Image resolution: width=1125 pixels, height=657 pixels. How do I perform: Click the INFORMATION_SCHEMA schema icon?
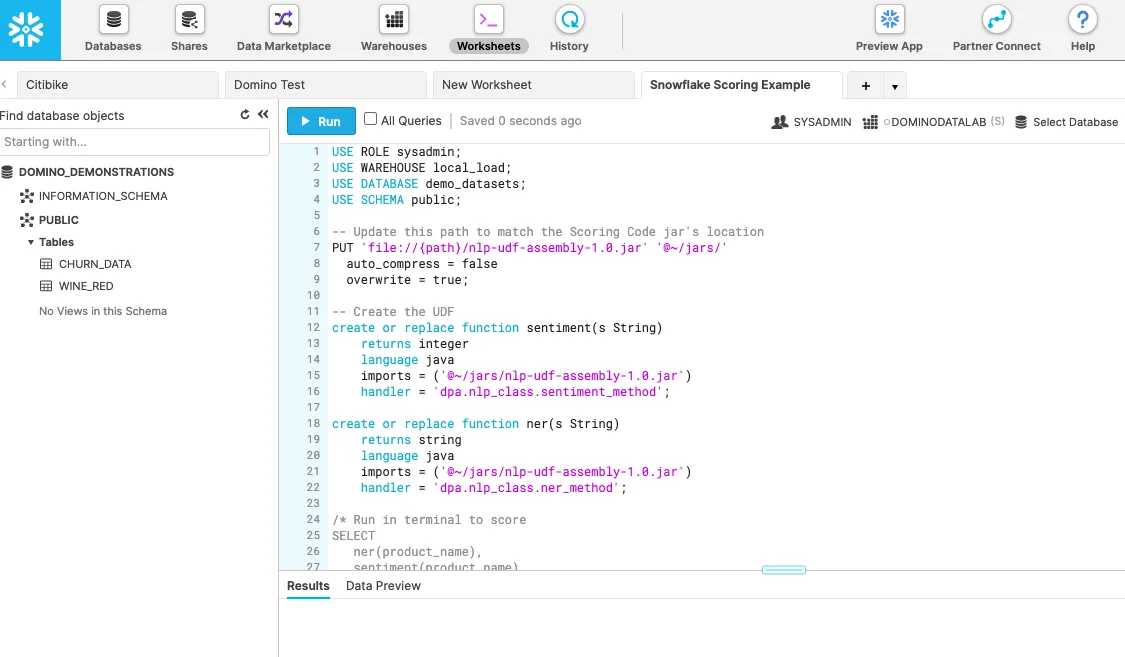(x=27, y=196)
